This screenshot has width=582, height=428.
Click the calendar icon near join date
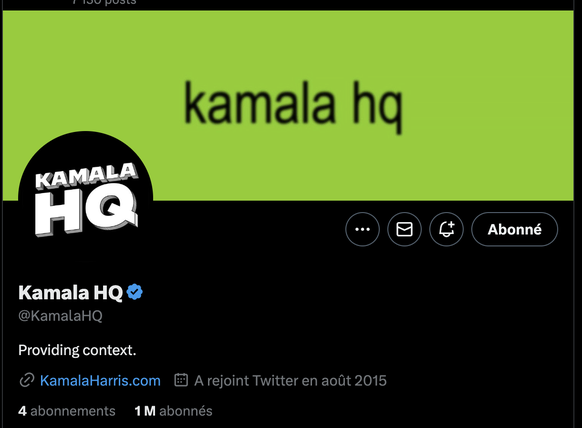[x=181, y=380]
